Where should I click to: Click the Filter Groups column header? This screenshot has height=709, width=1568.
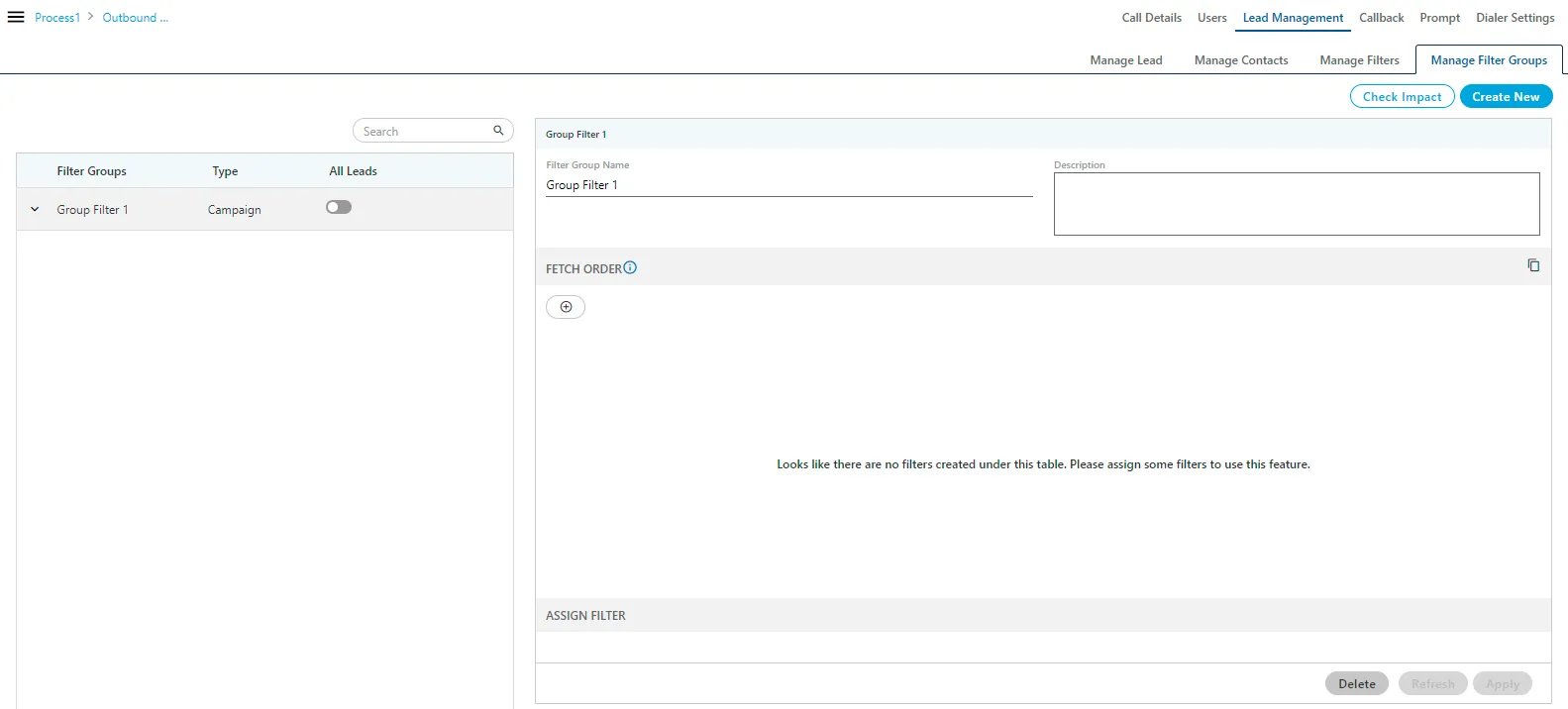(x=91, y=171)
